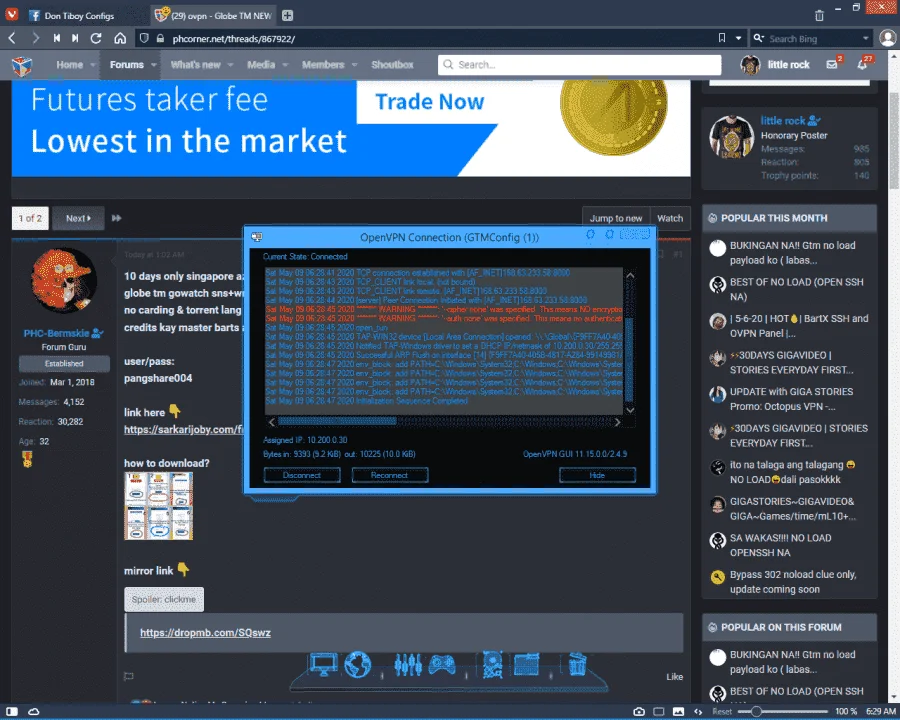This screenshot has width=900, height=720.
Task: Open the dock equalizer mixer icon
Action: point(408,665)
